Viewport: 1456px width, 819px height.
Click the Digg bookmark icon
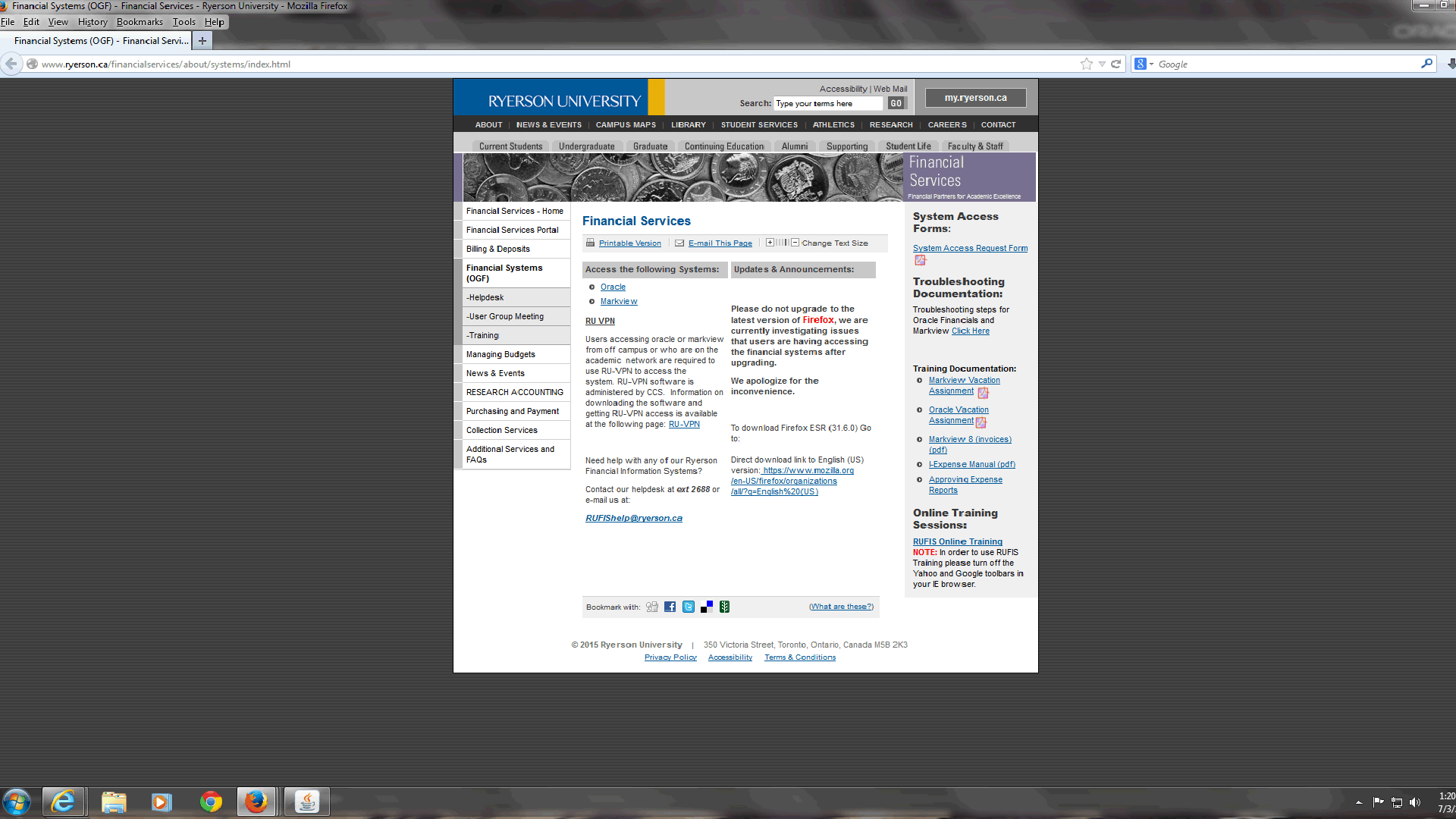point(652,607)
